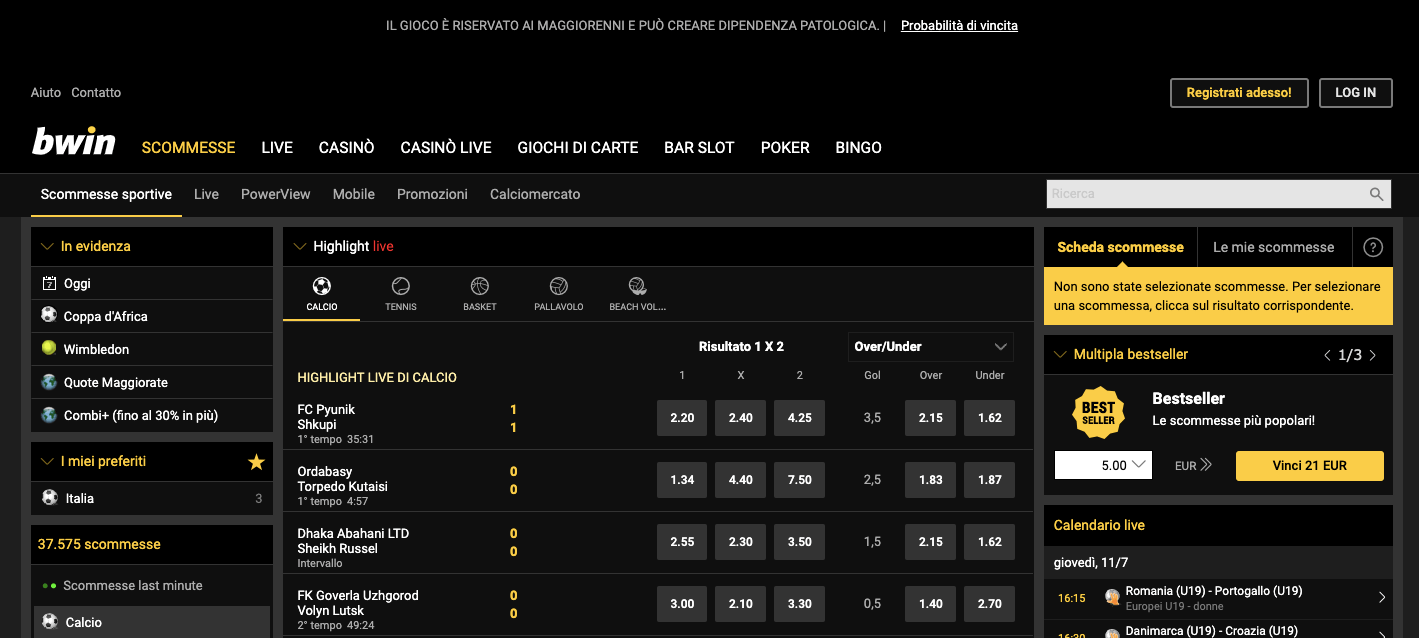Go to previous bestseller multipla

point(1327,355)
